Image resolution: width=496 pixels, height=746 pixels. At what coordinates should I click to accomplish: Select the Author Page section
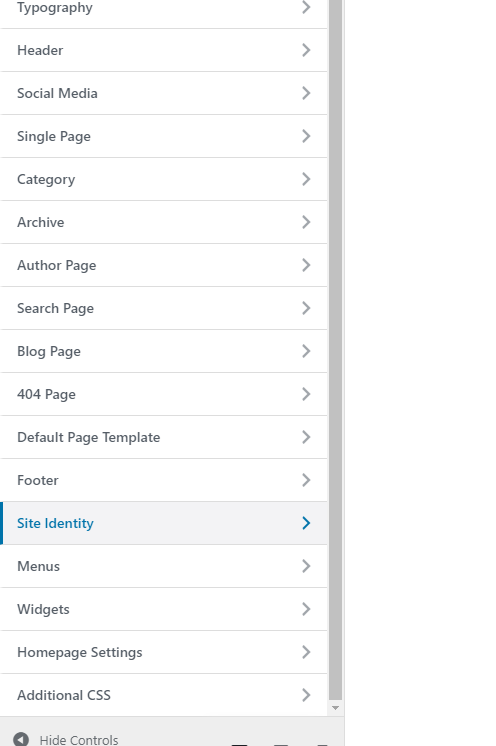[164, 265]
